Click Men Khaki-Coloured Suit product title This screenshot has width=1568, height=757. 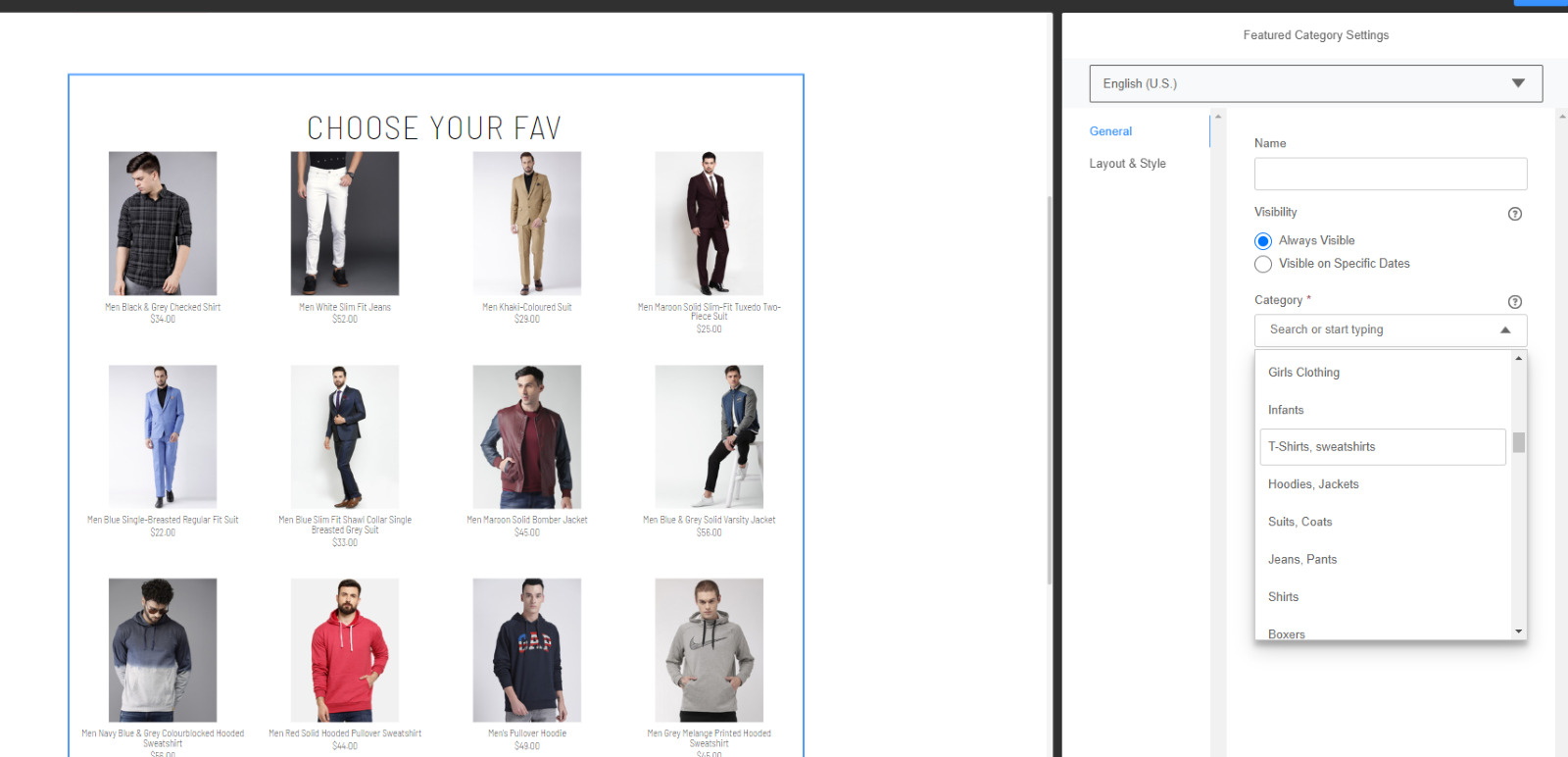coord(526,308)
